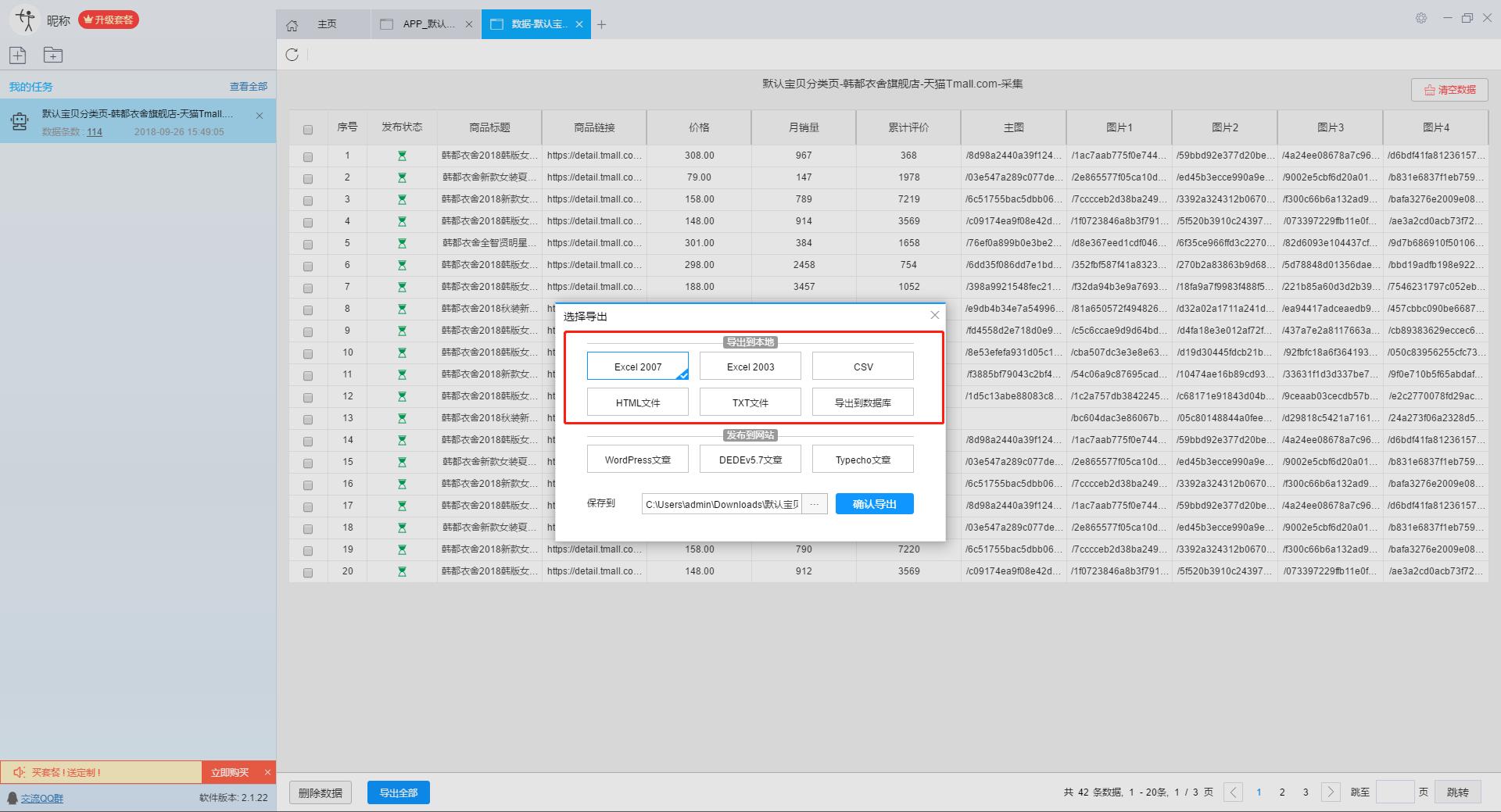This screenshot has width=1501, height=812.
Task: Click the new folder icon
Action: [53, 55]
